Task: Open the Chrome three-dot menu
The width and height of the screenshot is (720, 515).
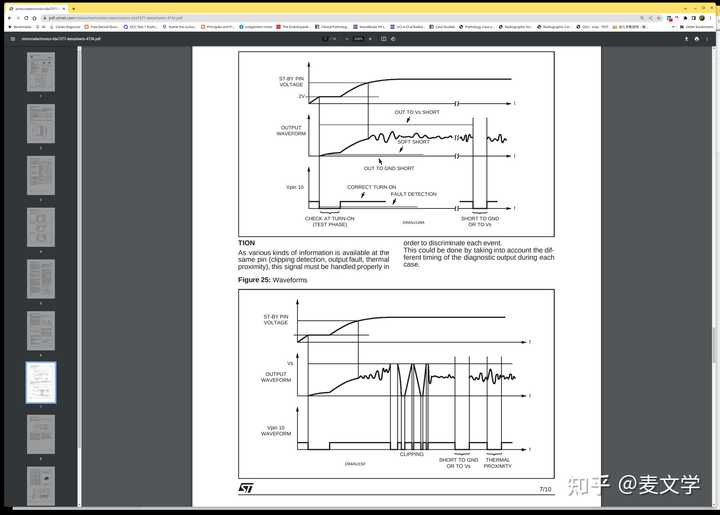Action: click(710, 18)
